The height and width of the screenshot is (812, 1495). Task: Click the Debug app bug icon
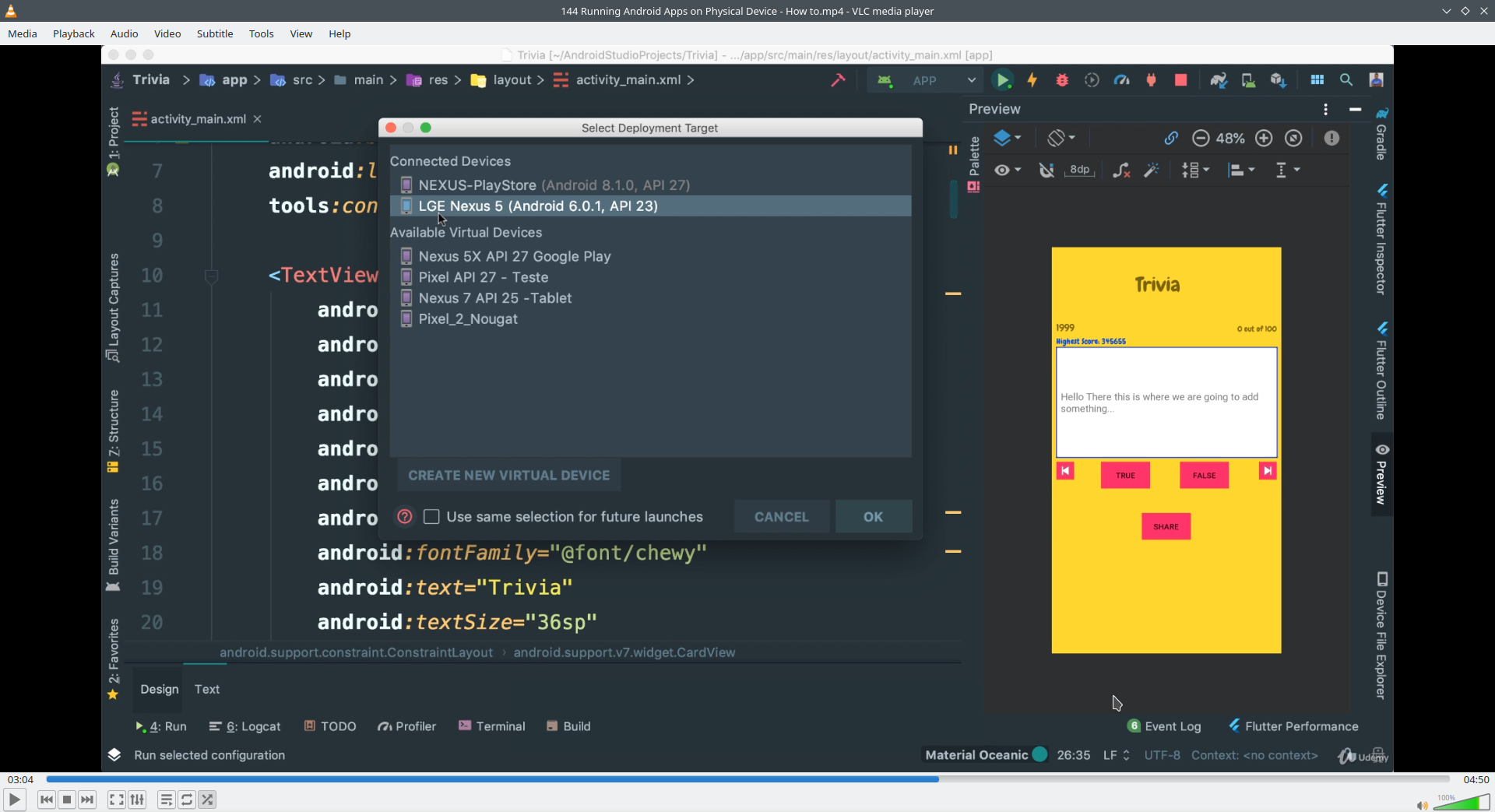point(1062,80)
